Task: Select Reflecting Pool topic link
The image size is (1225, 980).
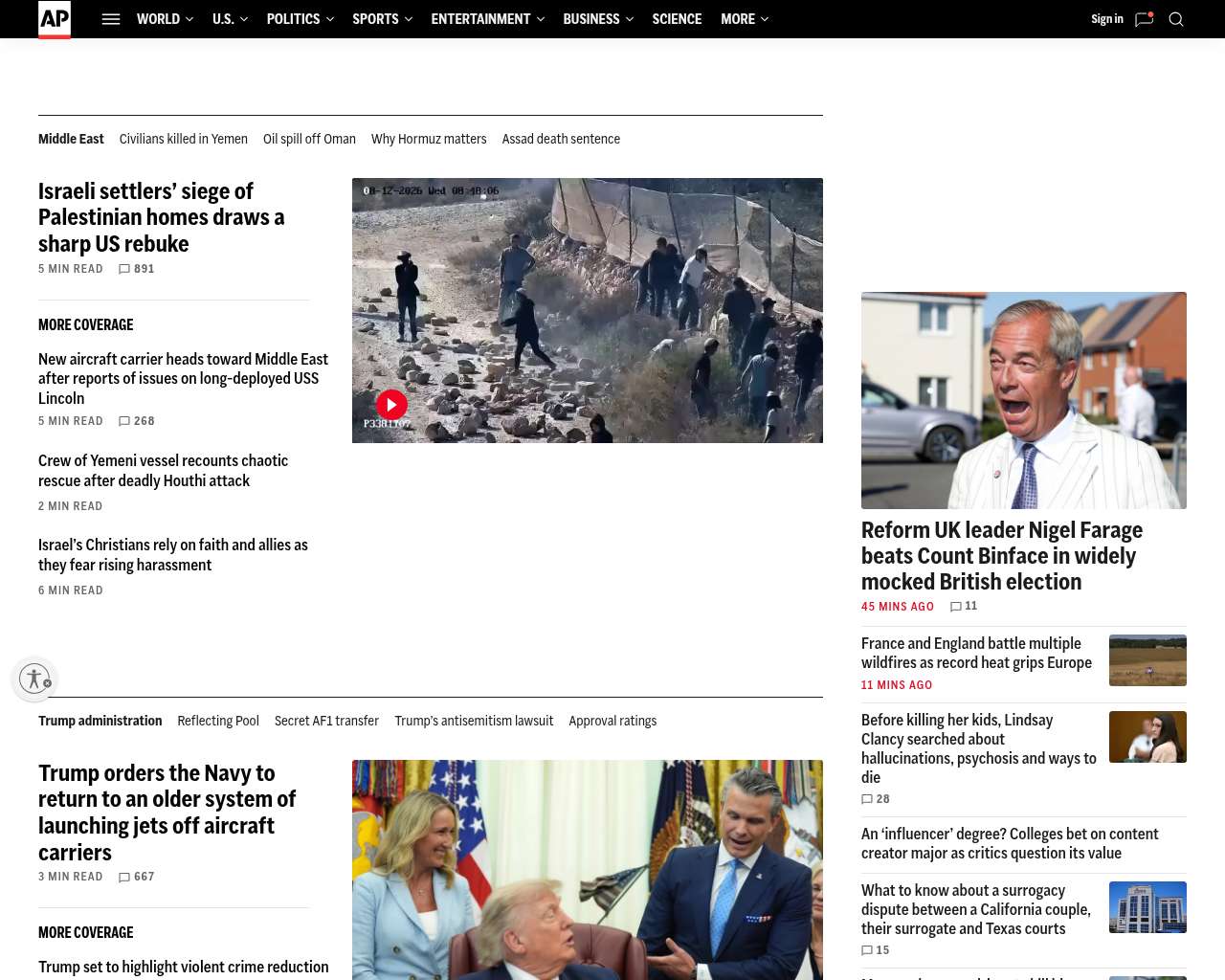Action: click(218, 721)
